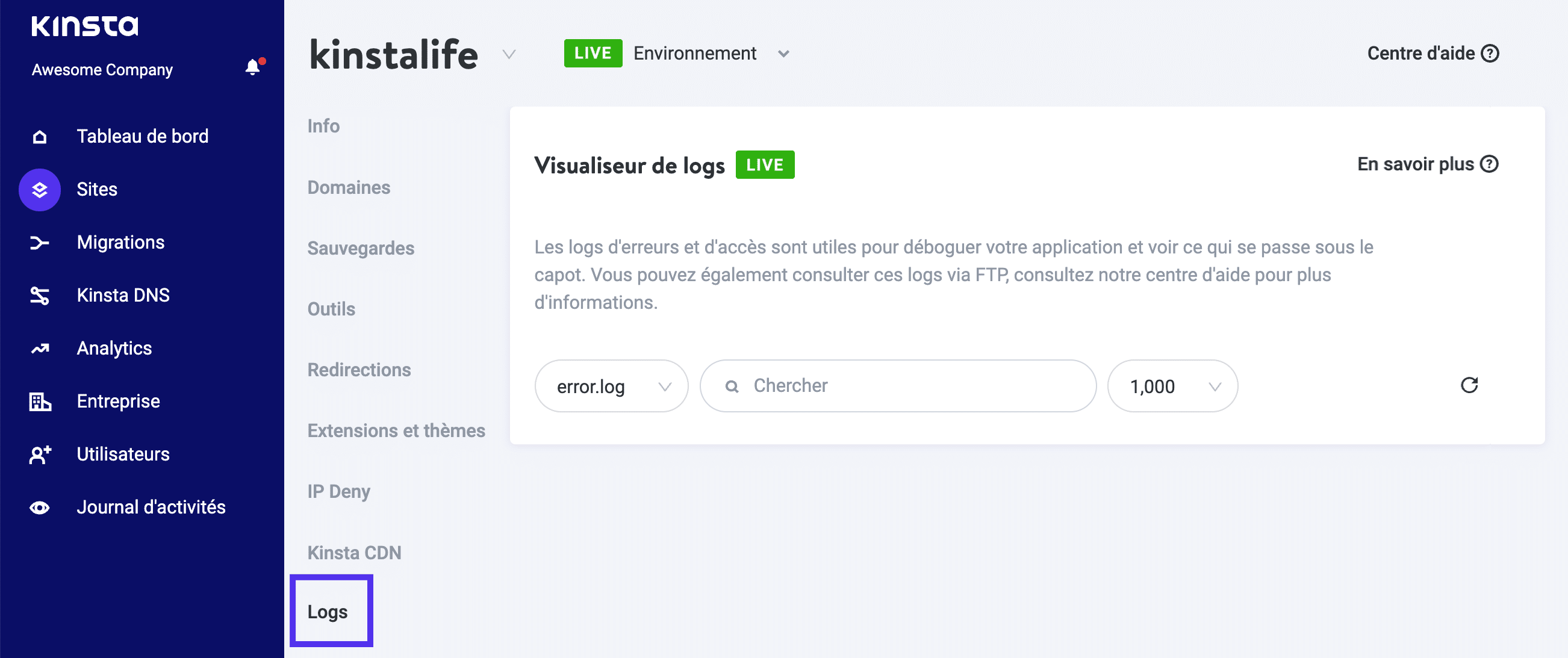Image resolution: width=1568 pixels, height=658 pixels.
Task: Click the Migrations arrow icon
Action: 40,243
